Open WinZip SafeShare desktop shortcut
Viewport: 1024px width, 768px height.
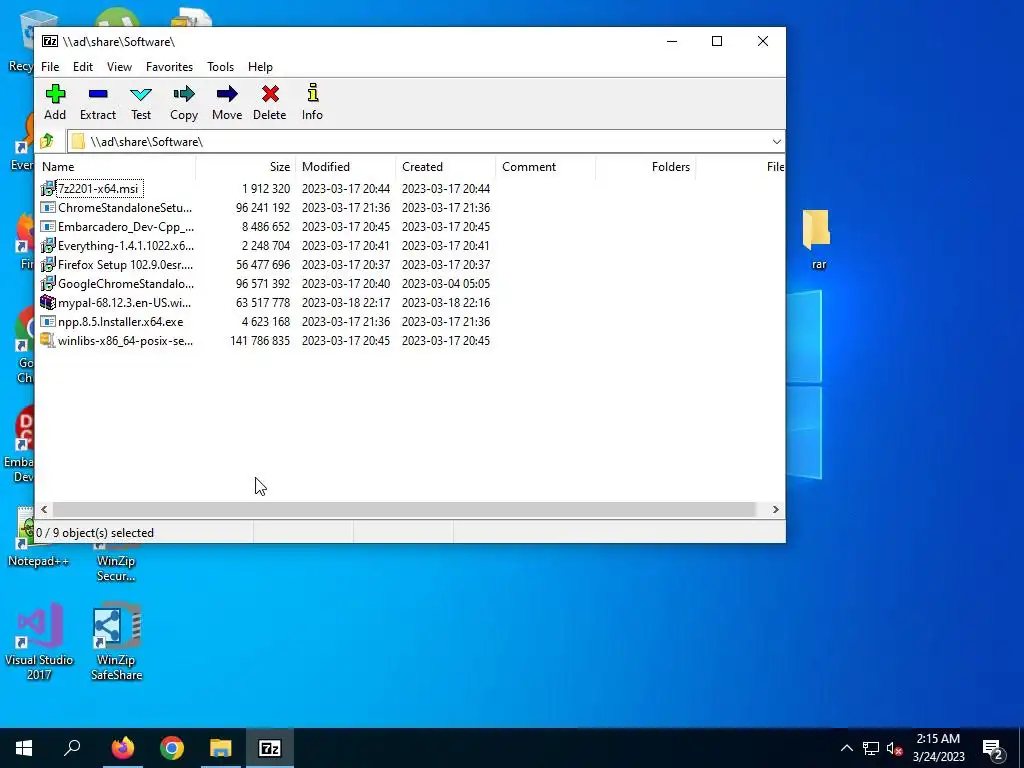pos(116,641)
